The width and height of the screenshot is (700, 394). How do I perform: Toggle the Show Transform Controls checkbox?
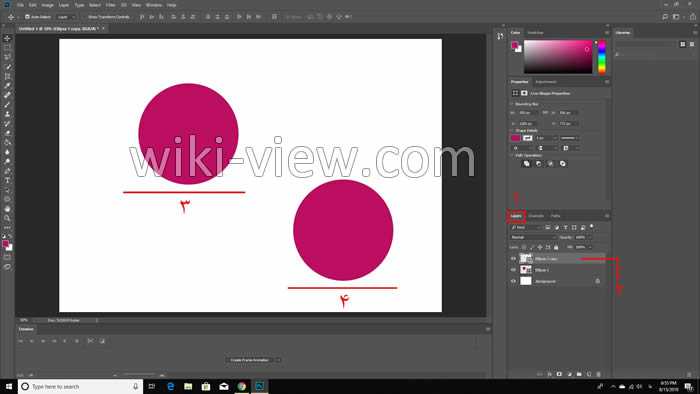point(85,17)
